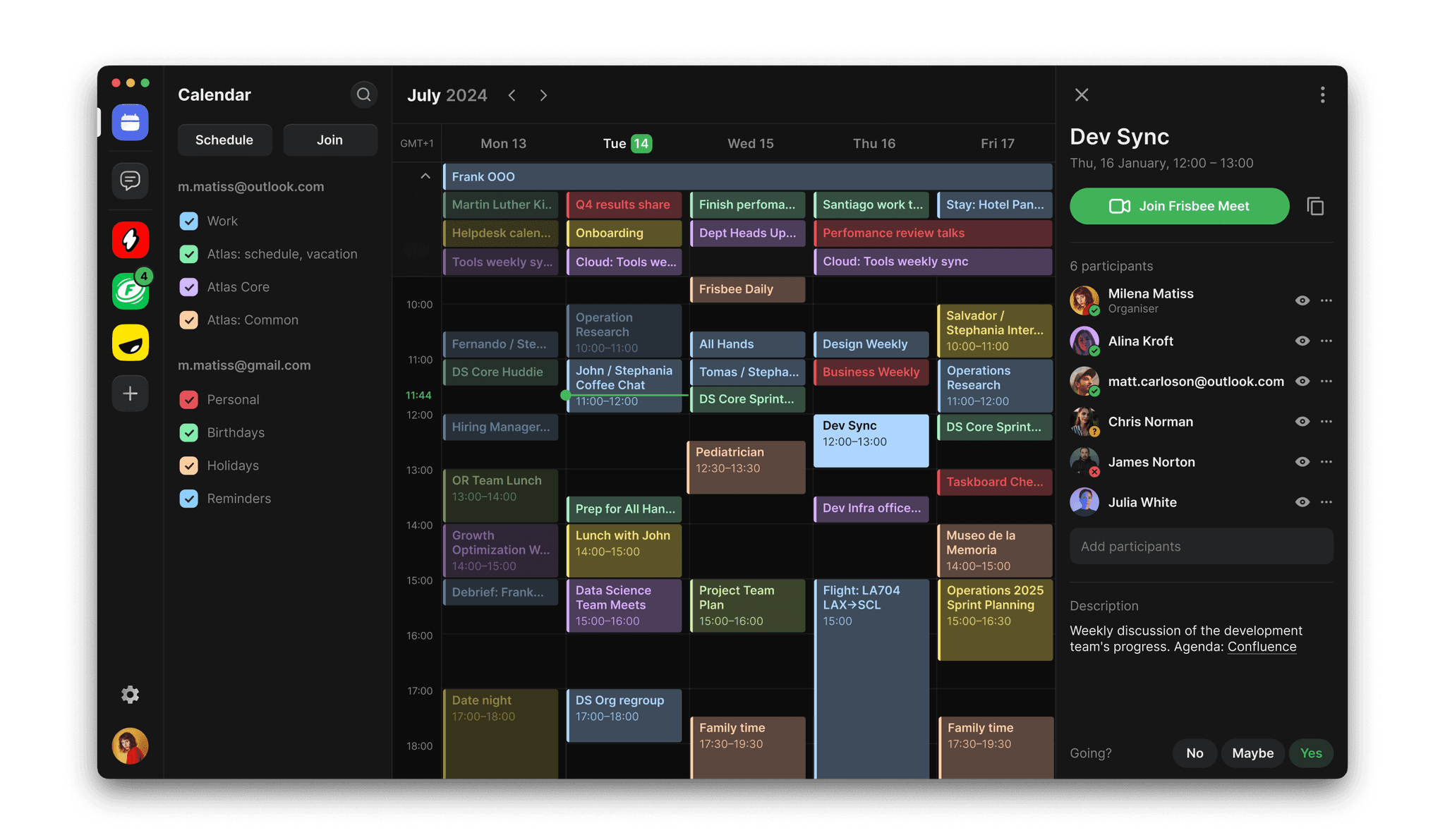The image size is (1445, 840).
Task: Click the search icon beside the Calendar title
Action: 363,95
